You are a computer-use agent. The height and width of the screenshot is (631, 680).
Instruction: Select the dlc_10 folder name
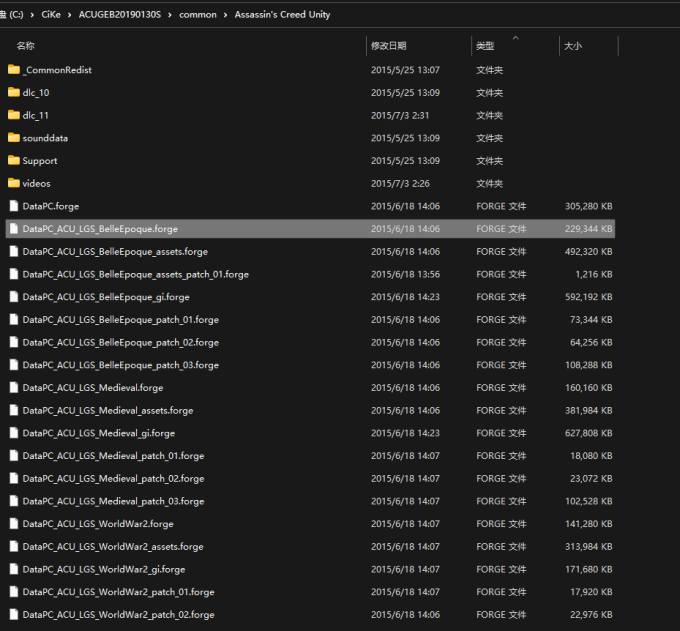pyautogui.click(x=36, y=92)
